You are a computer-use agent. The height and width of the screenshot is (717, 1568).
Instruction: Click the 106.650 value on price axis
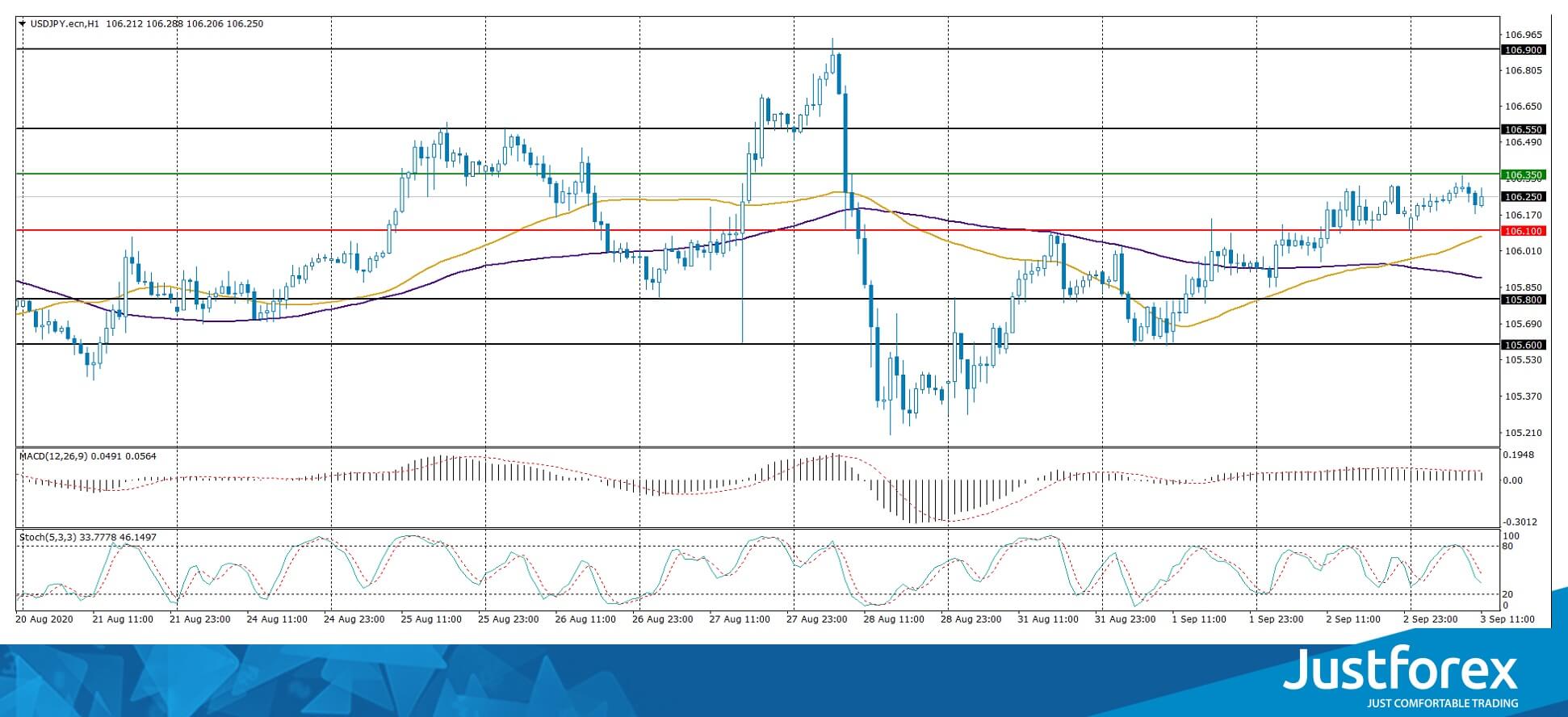(x=1524, y=106)
